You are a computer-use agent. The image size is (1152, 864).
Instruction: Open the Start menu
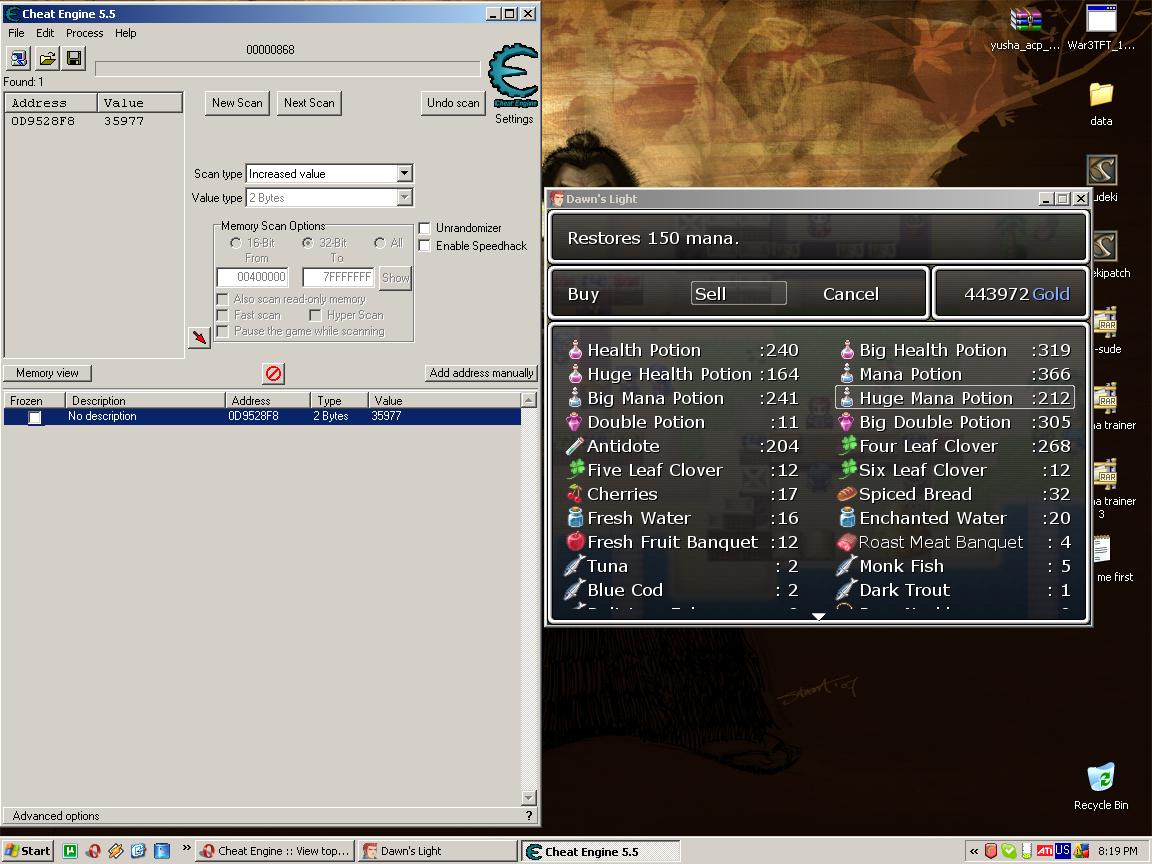[x=27, y=851]
